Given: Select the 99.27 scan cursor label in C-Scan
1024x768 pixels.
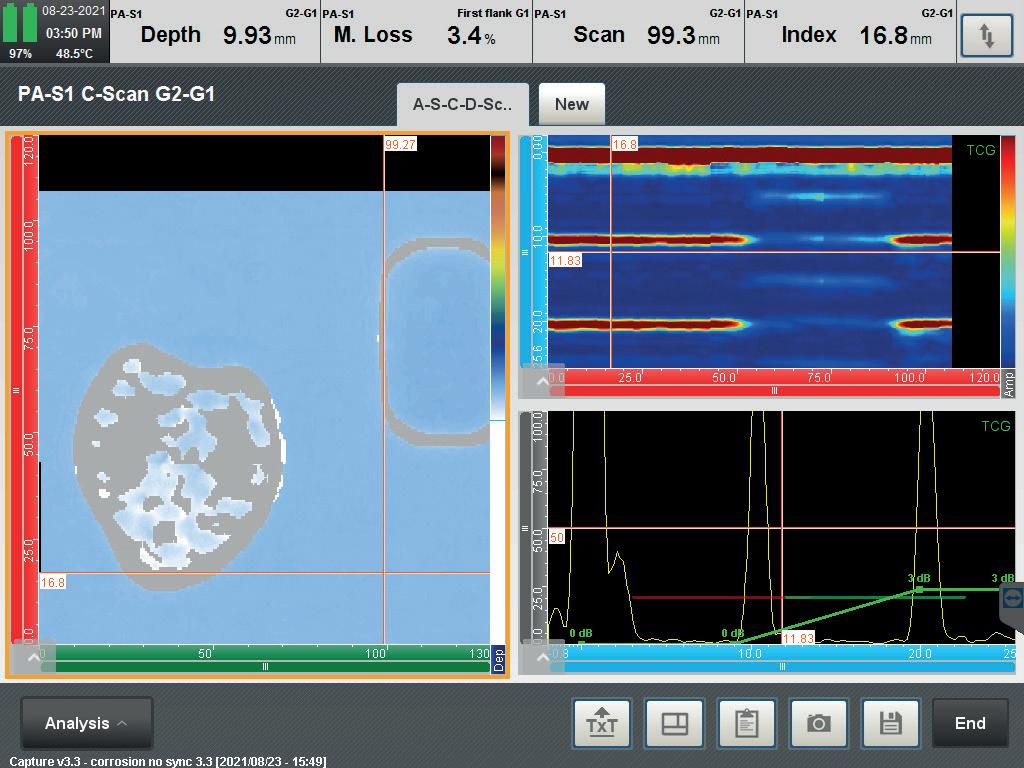Looking at the screenshot, I should click(400, 144).
